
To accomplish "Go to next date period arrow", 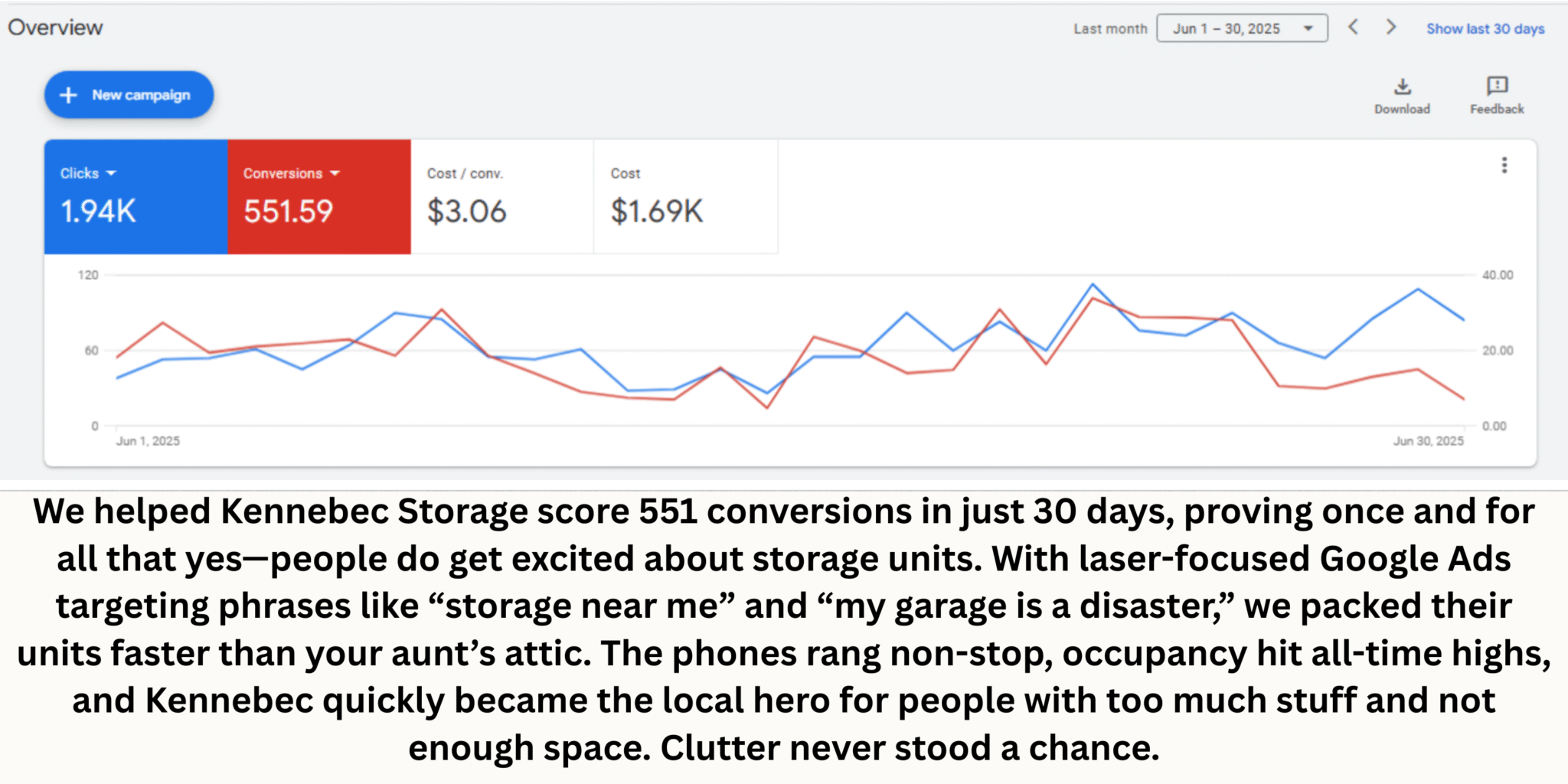I will [x=1391, y=28].
